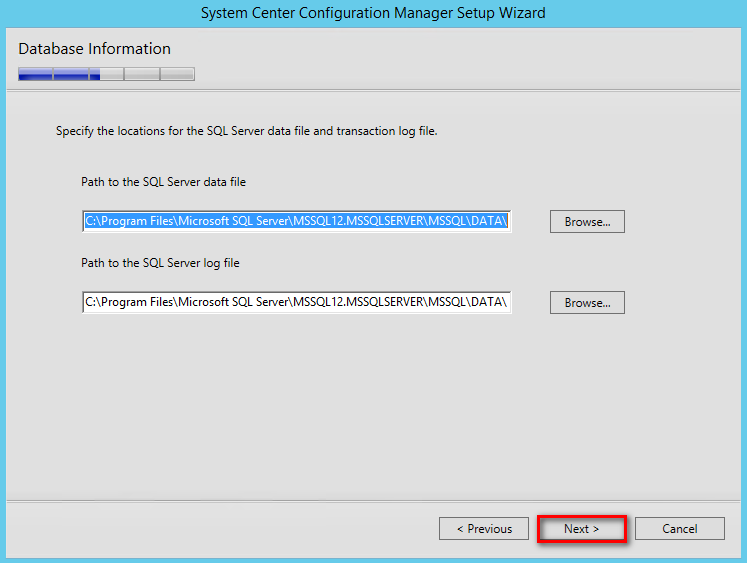Click the 'Specify the locations' instruction text
The height and width of the screenshot is (563, 747).
[x=246, y=131]
